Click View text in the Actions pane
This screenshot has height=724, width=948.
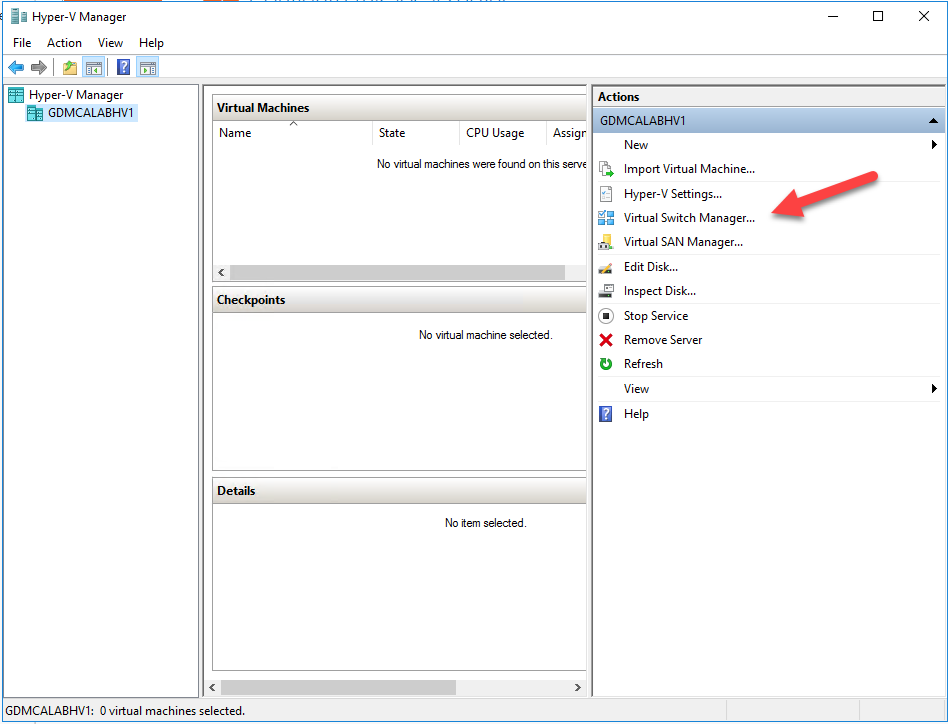point(637,389)
